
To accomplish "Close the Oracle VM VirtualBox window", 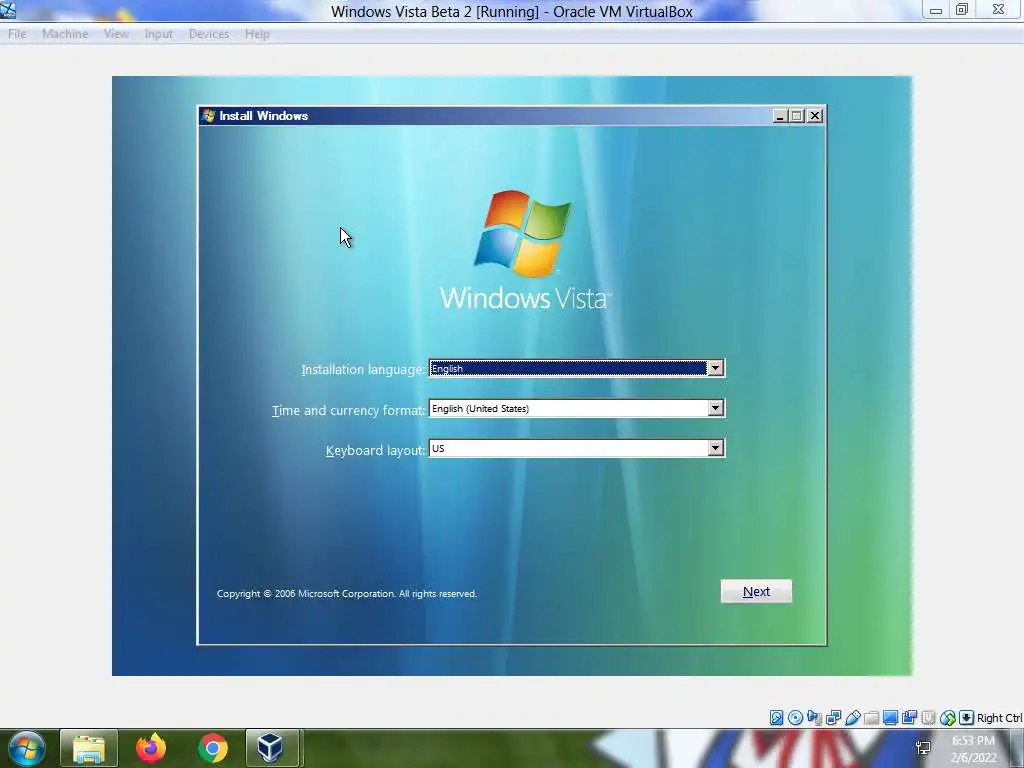I will tap(999, 10).
